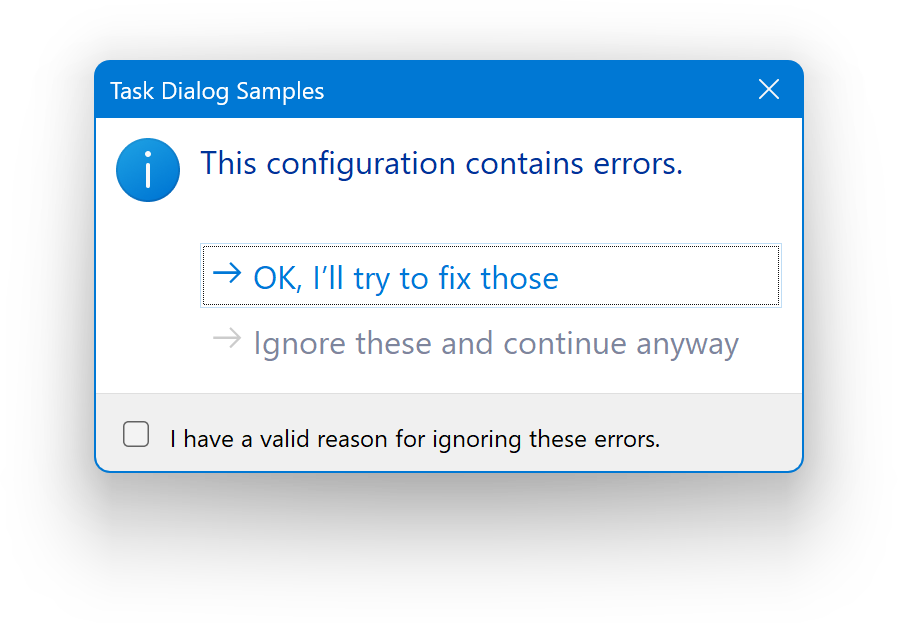Choose "OK, I'll try to fix those"

click(x=405, y=277)
